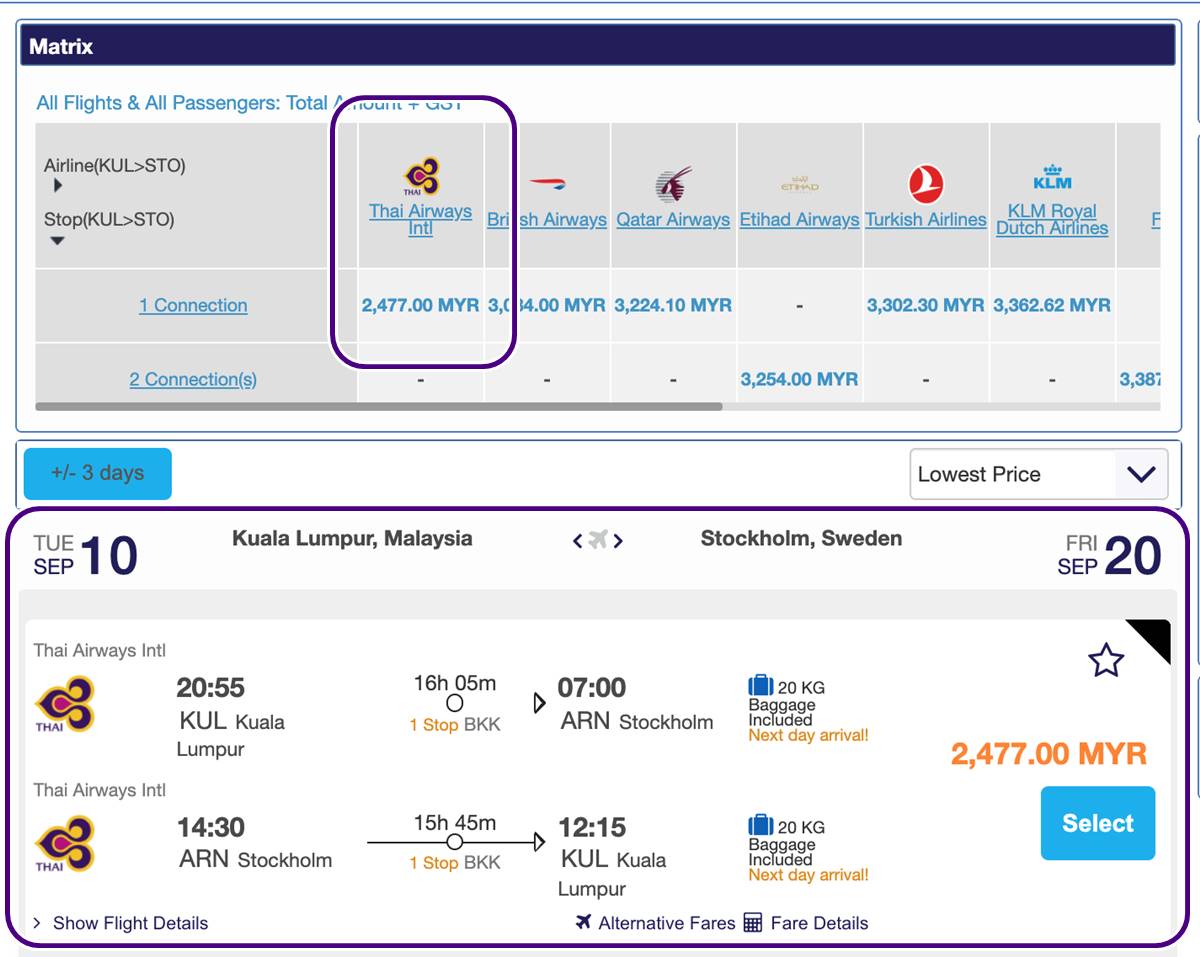
Task: Click the matrix horizontal scrollbar
Action: tap(378, 407)
